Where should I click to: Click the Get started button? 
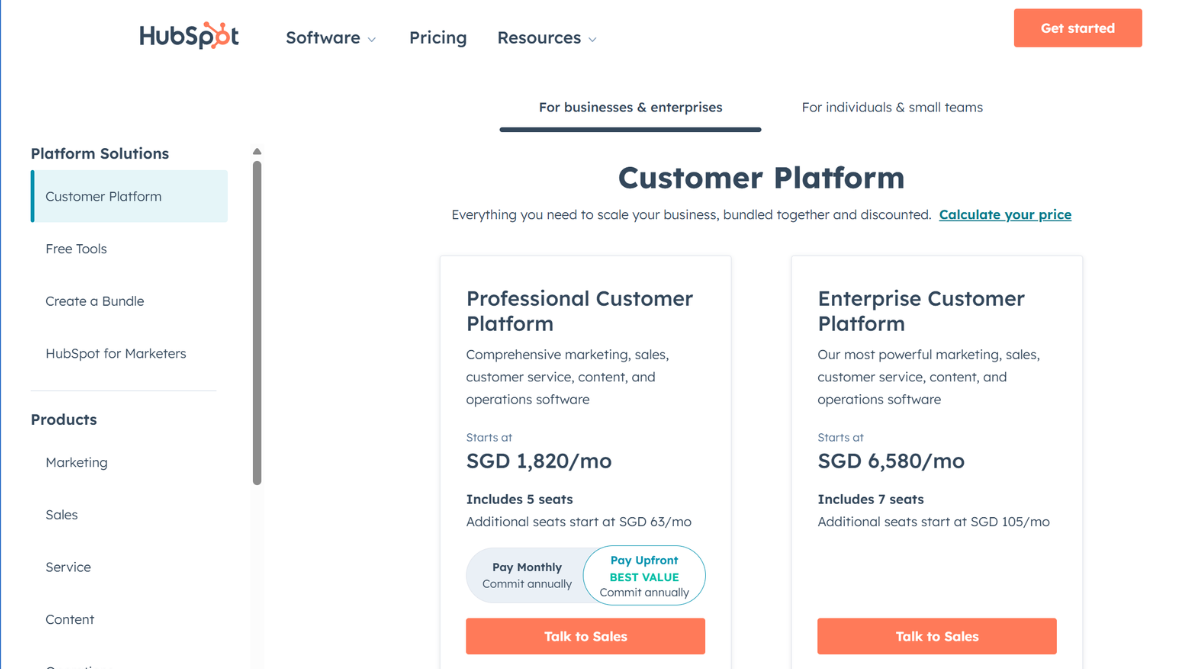coord(1077,28)
